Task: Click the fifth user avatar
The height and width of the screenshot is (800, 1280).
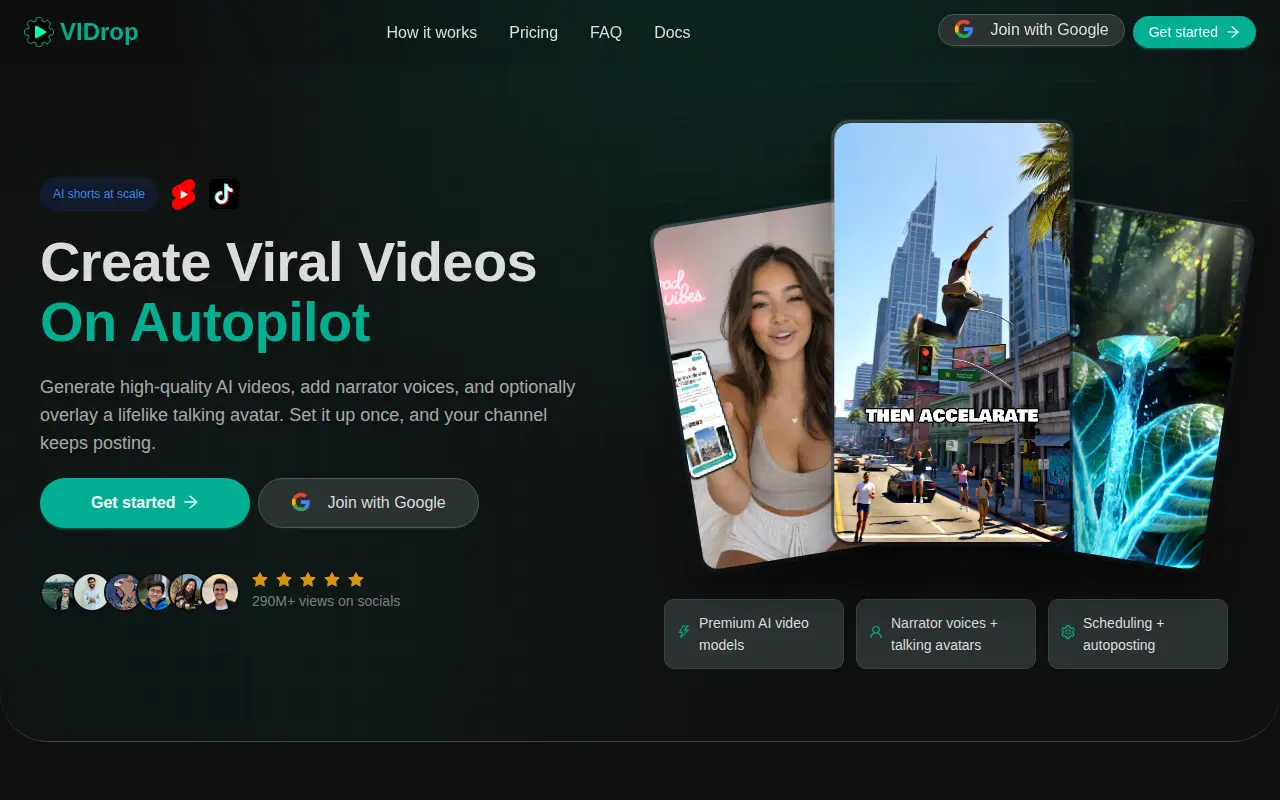Action: (x=187, y=592)
